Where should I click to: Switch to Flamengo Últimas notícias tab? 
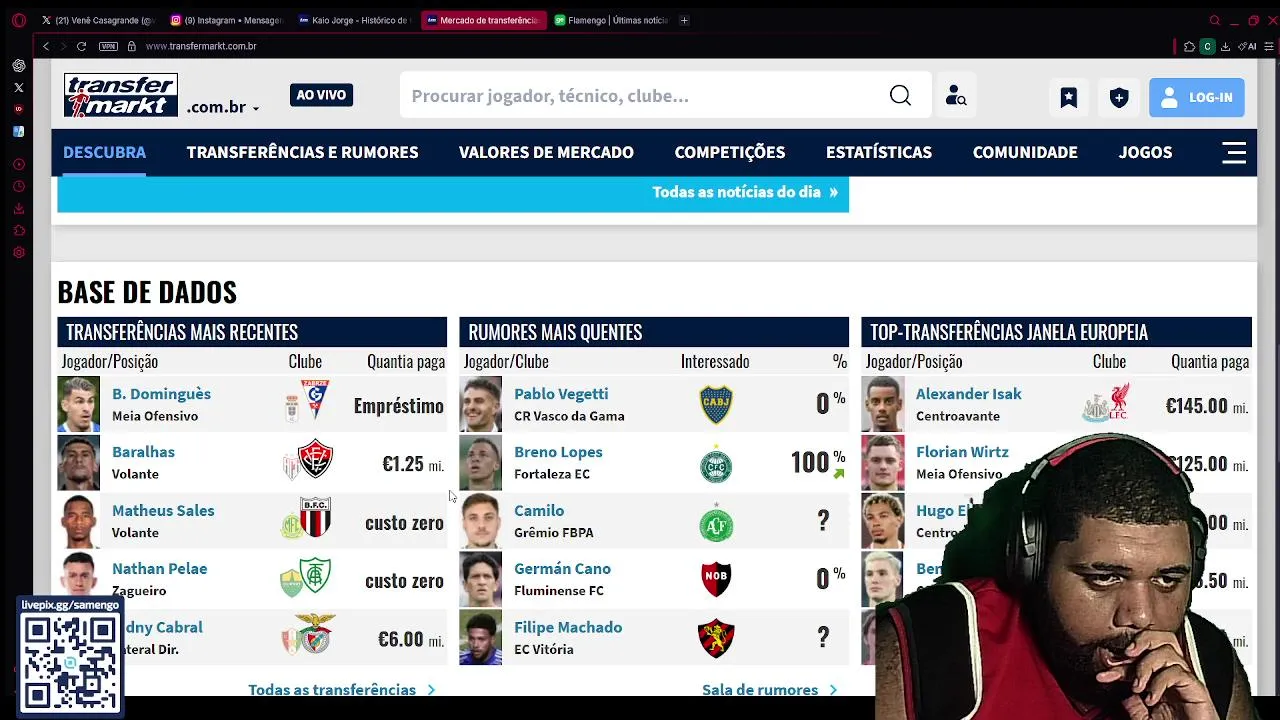coord(611,20)
